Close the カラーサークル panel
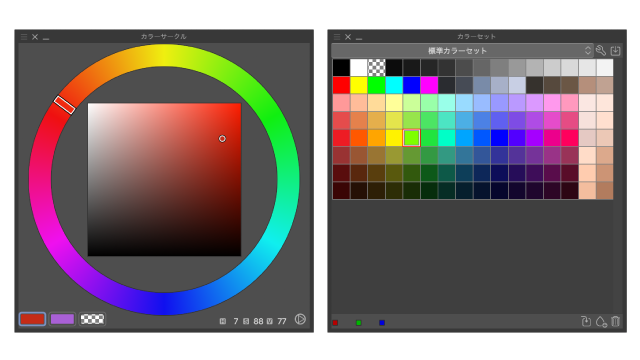640x360 pixels. (35, 37)
